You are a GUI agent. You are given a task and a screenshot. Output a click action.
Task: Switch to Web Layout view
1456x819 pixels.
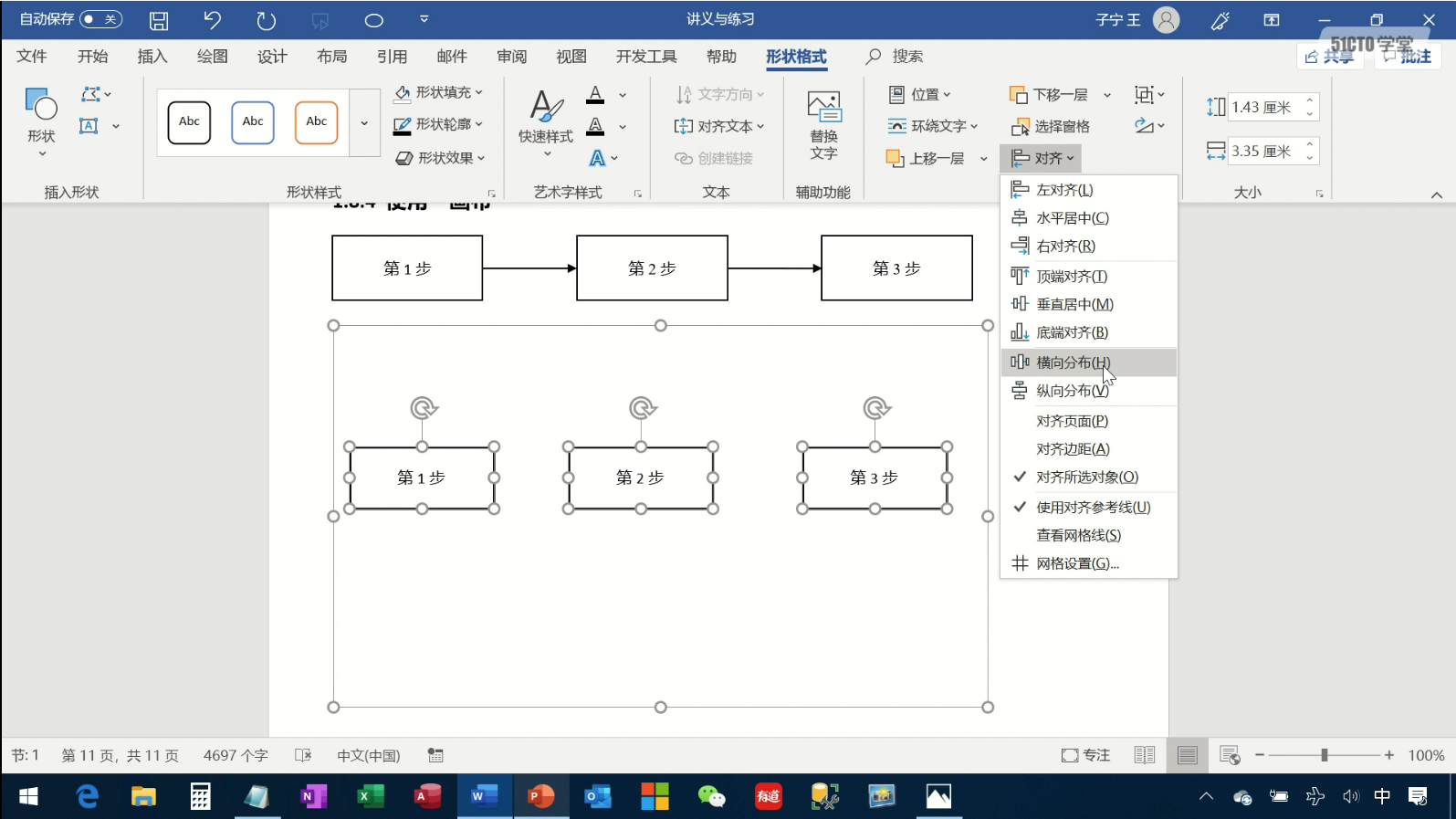click(1230, 755)
